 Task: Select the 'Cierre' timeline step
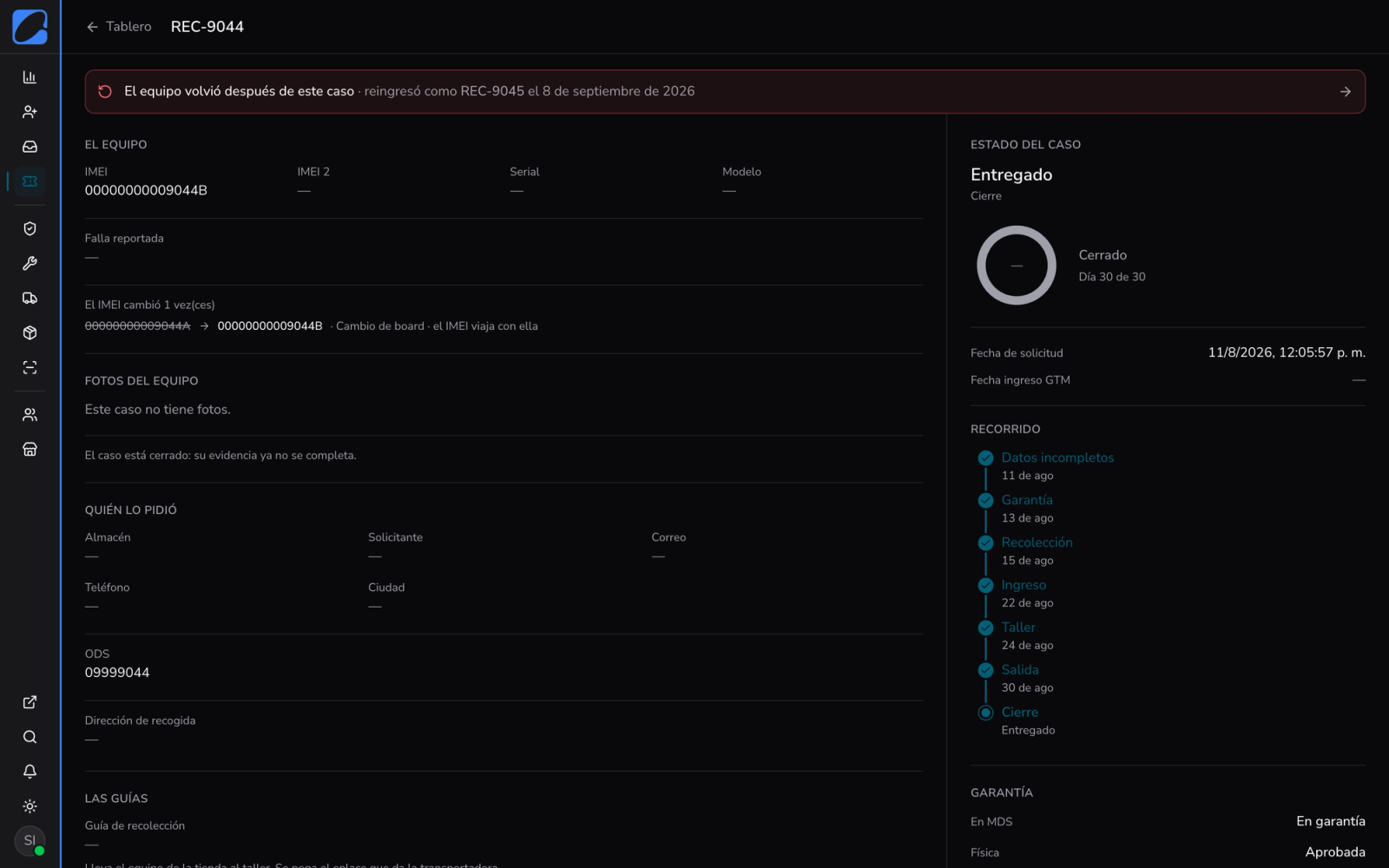1019,713
